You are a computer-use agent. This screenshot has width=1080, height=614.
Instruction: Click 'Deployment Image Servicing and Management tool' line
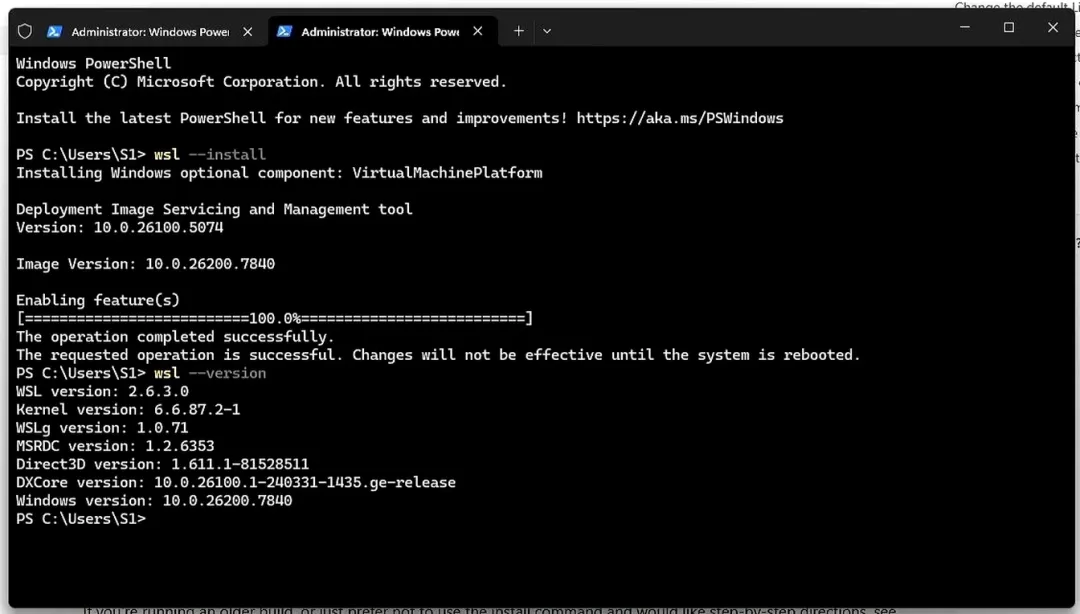tap(214, 209)
